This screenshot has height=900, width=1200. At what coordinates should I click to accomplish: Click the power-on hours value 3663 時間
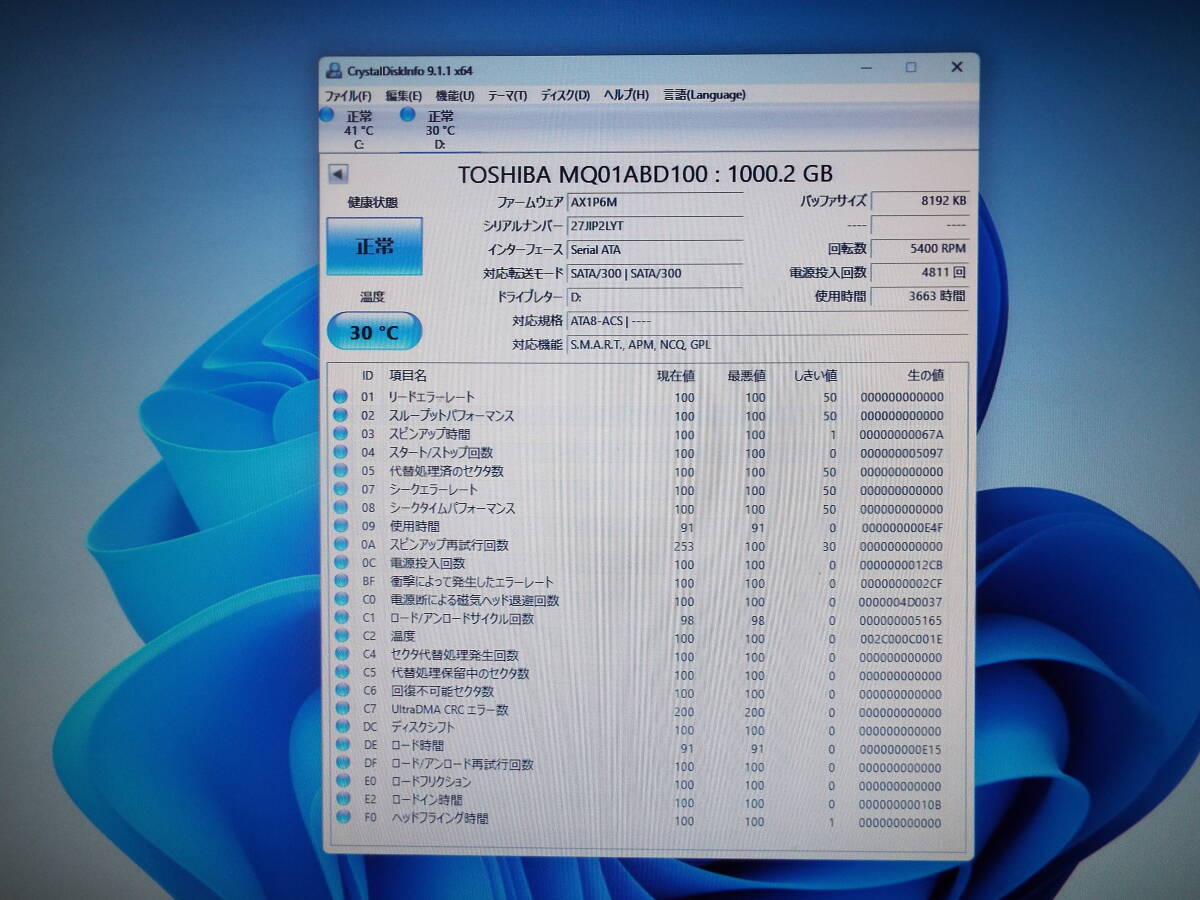pos(919,296)
